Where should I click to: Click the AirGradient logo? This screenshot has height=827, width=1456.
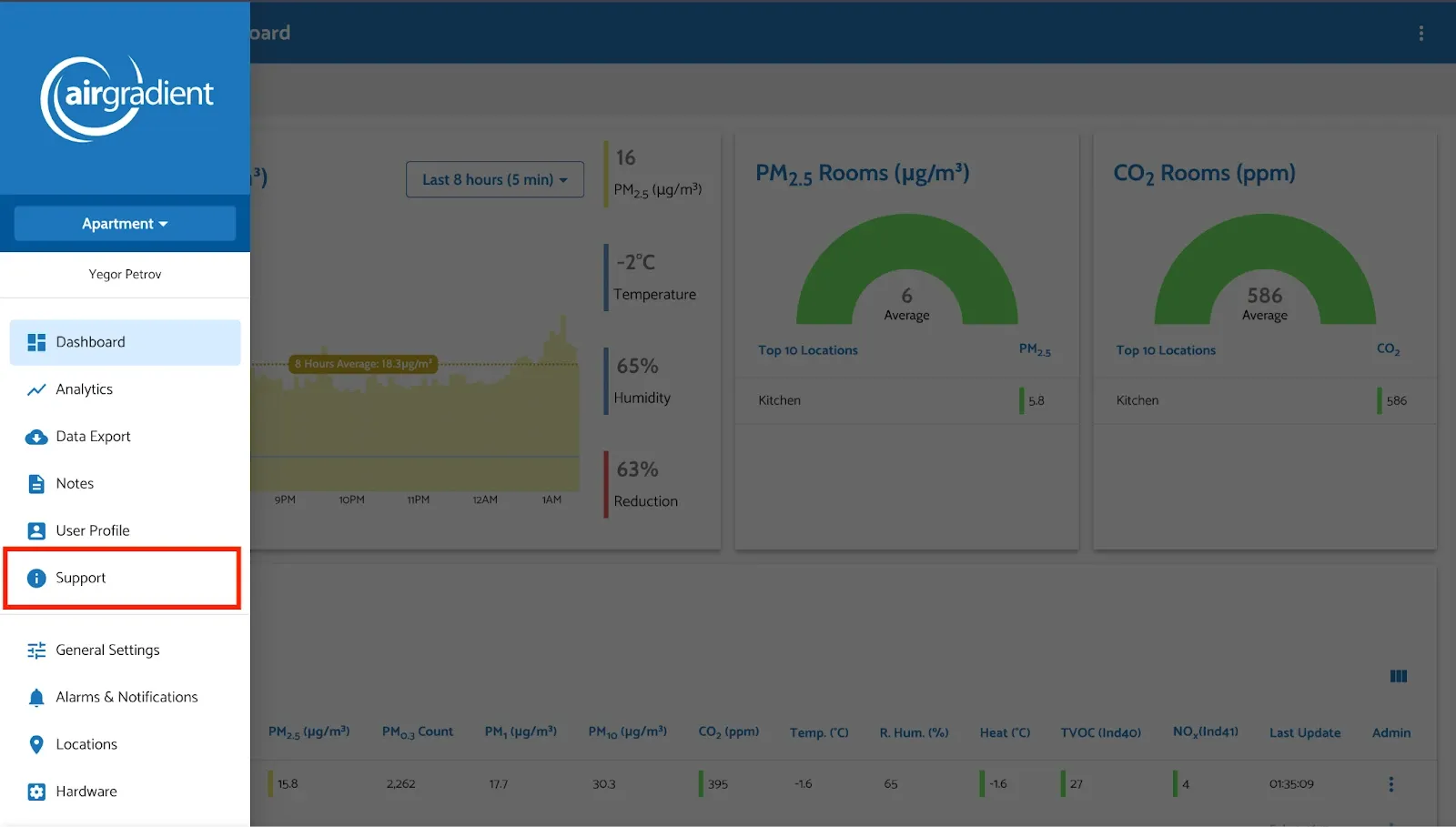tap(126, 97)
